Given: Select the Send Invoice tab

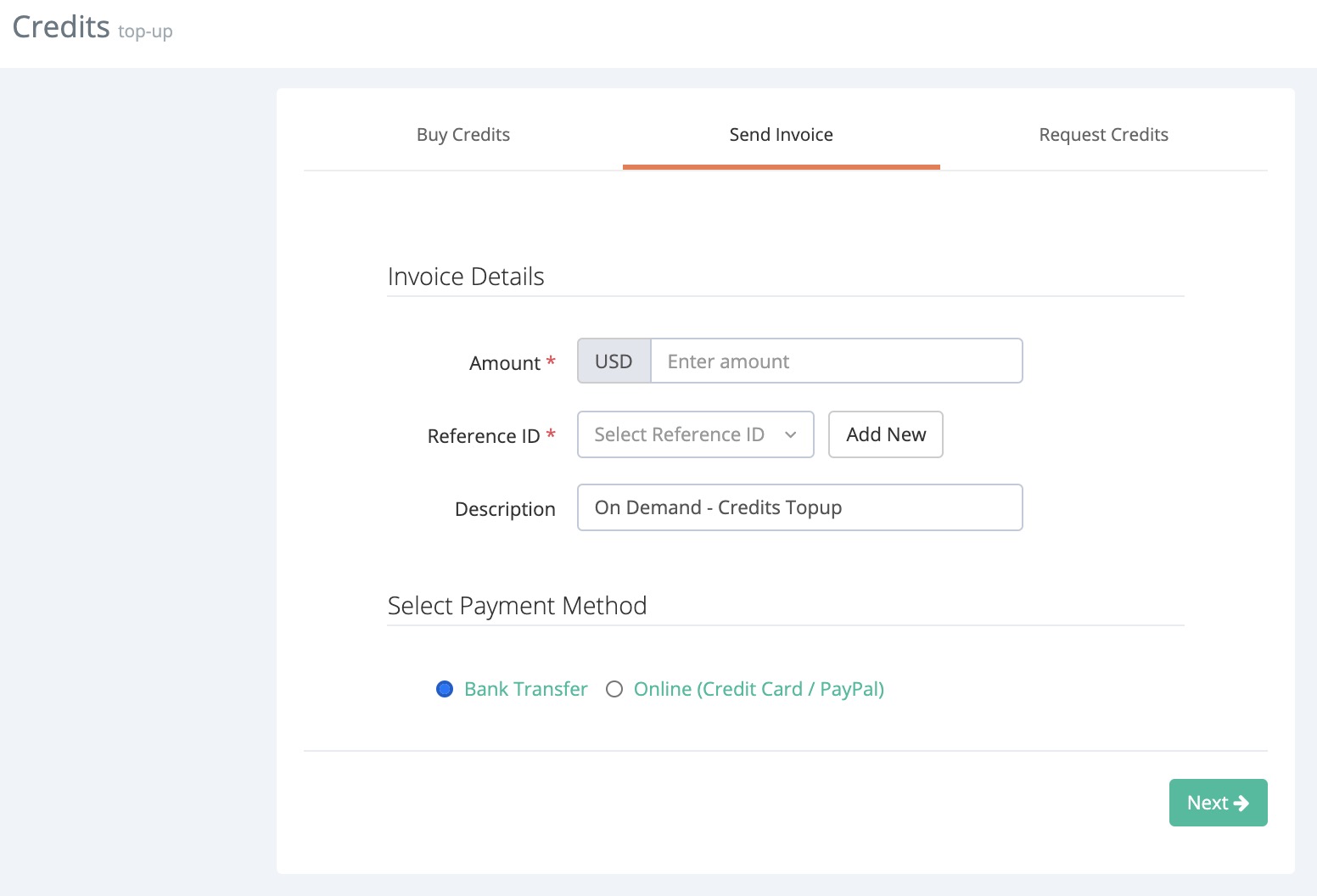Looking at the screenshot, I should 781,135.
